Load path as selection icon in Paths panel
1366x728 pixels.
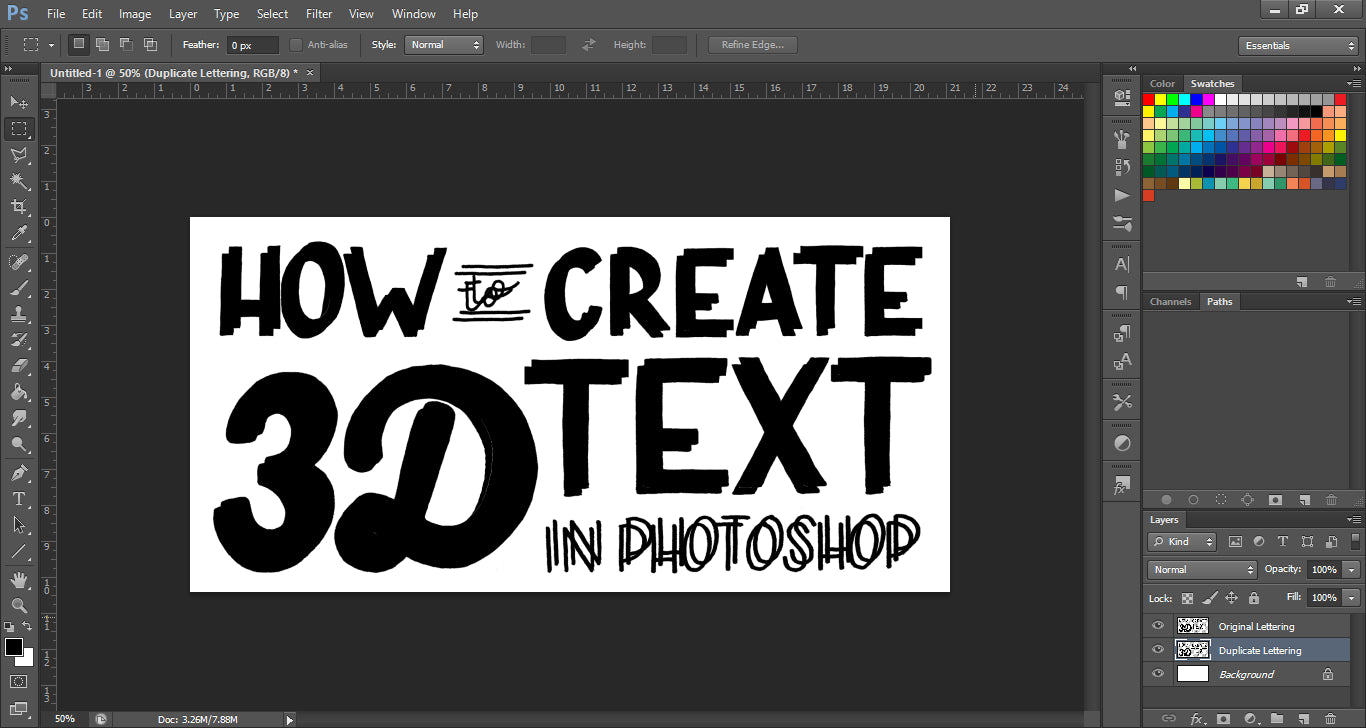point(1221,500)
